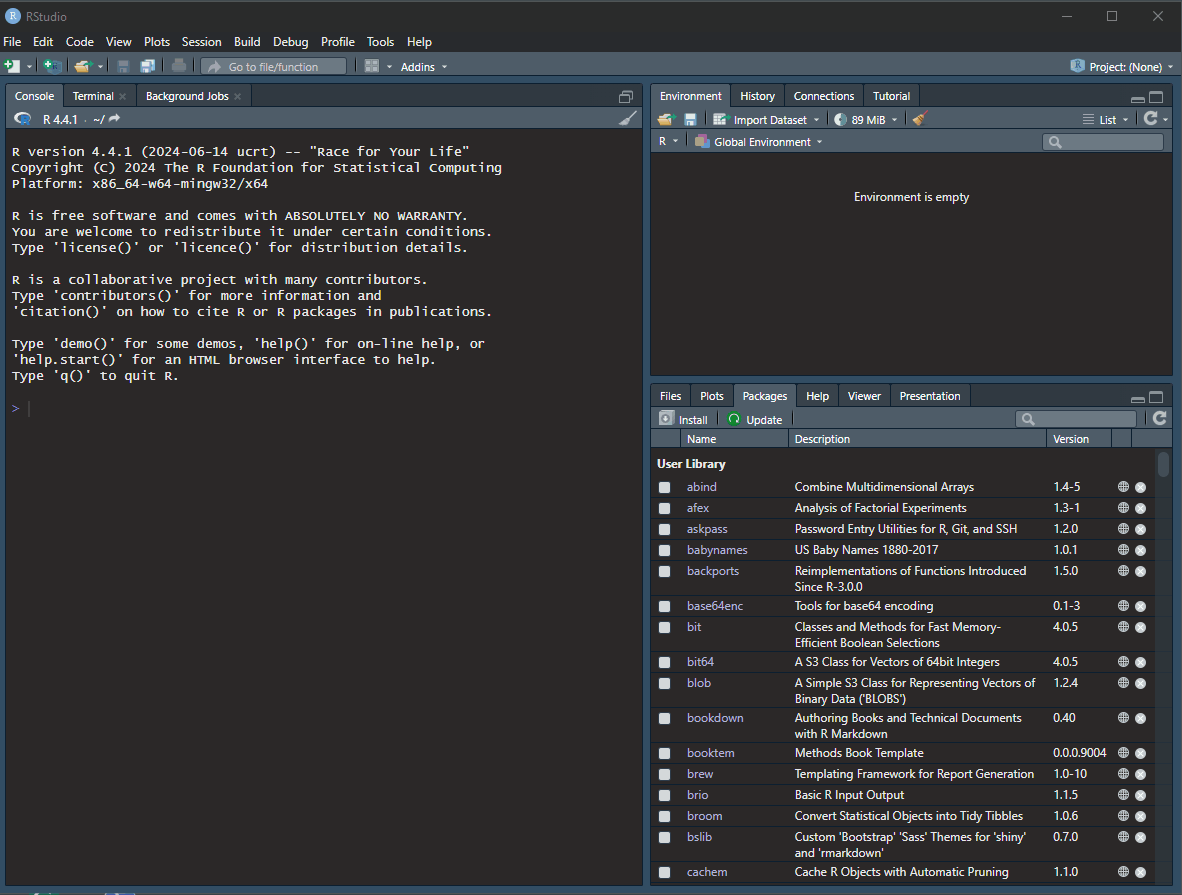Load the afex package via its checkbox
Image resolution: width=1182 pixels, height=895 pixels.
click(x=664, y=508)
